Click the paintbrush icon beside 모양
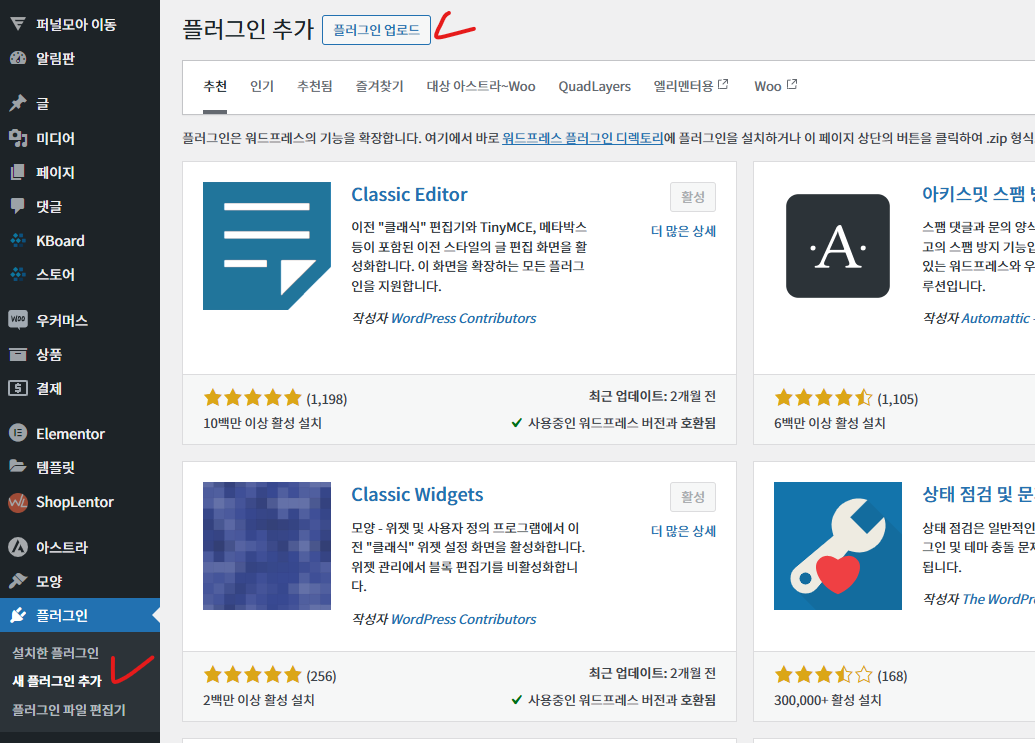This screenshot has height=743, width=1035. (18, 581)
